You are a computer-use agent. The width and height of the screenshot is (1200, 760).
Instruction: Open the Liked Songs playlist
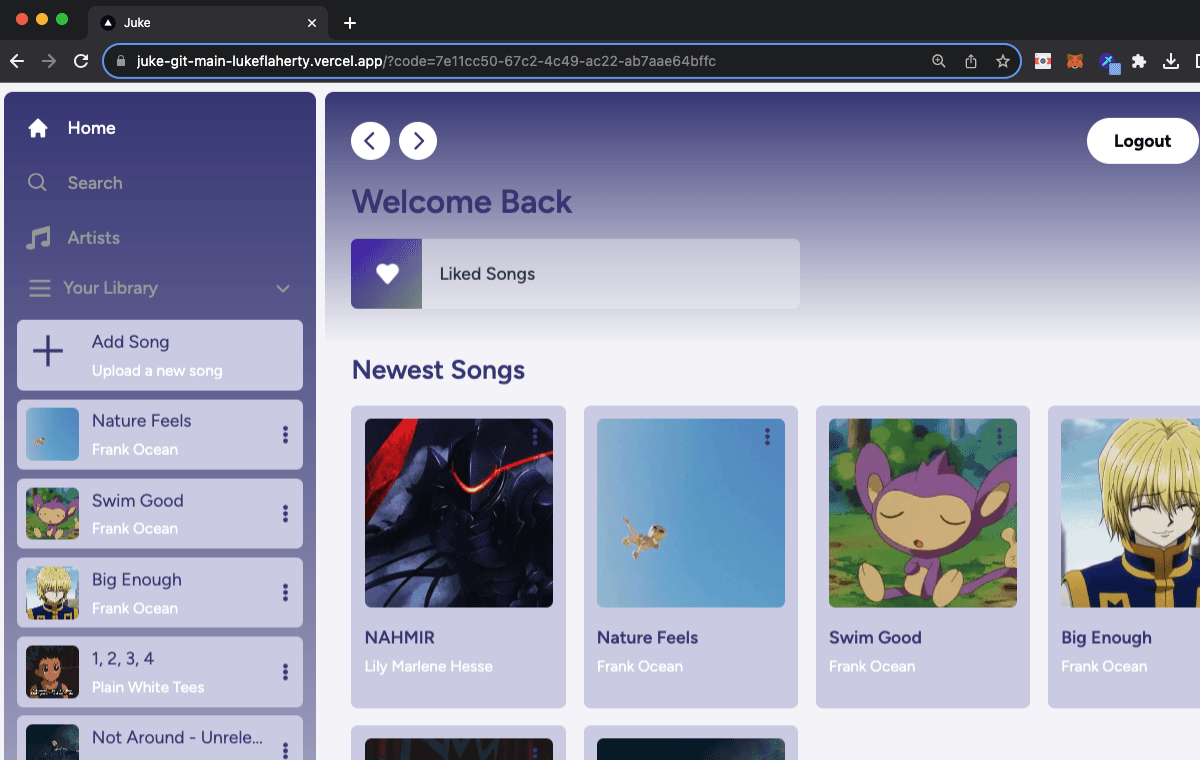click(x=575, y=273)
